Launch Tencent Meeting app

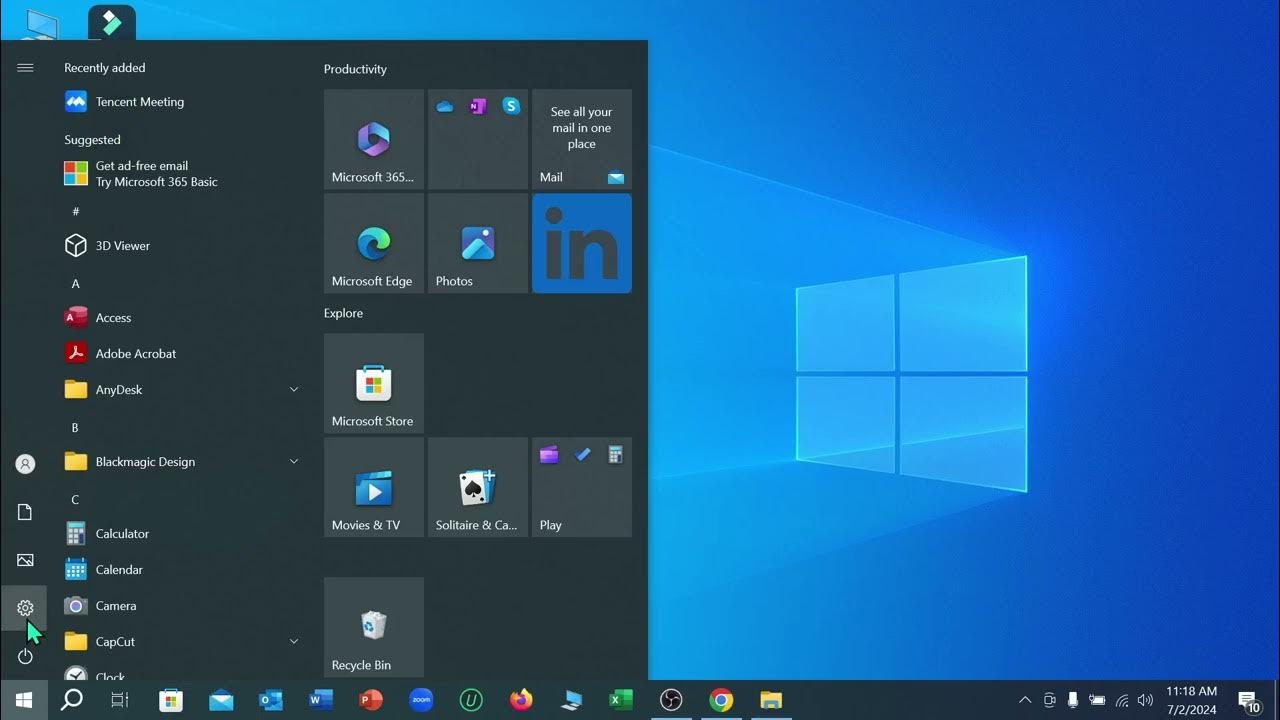[x=182, y=102]
